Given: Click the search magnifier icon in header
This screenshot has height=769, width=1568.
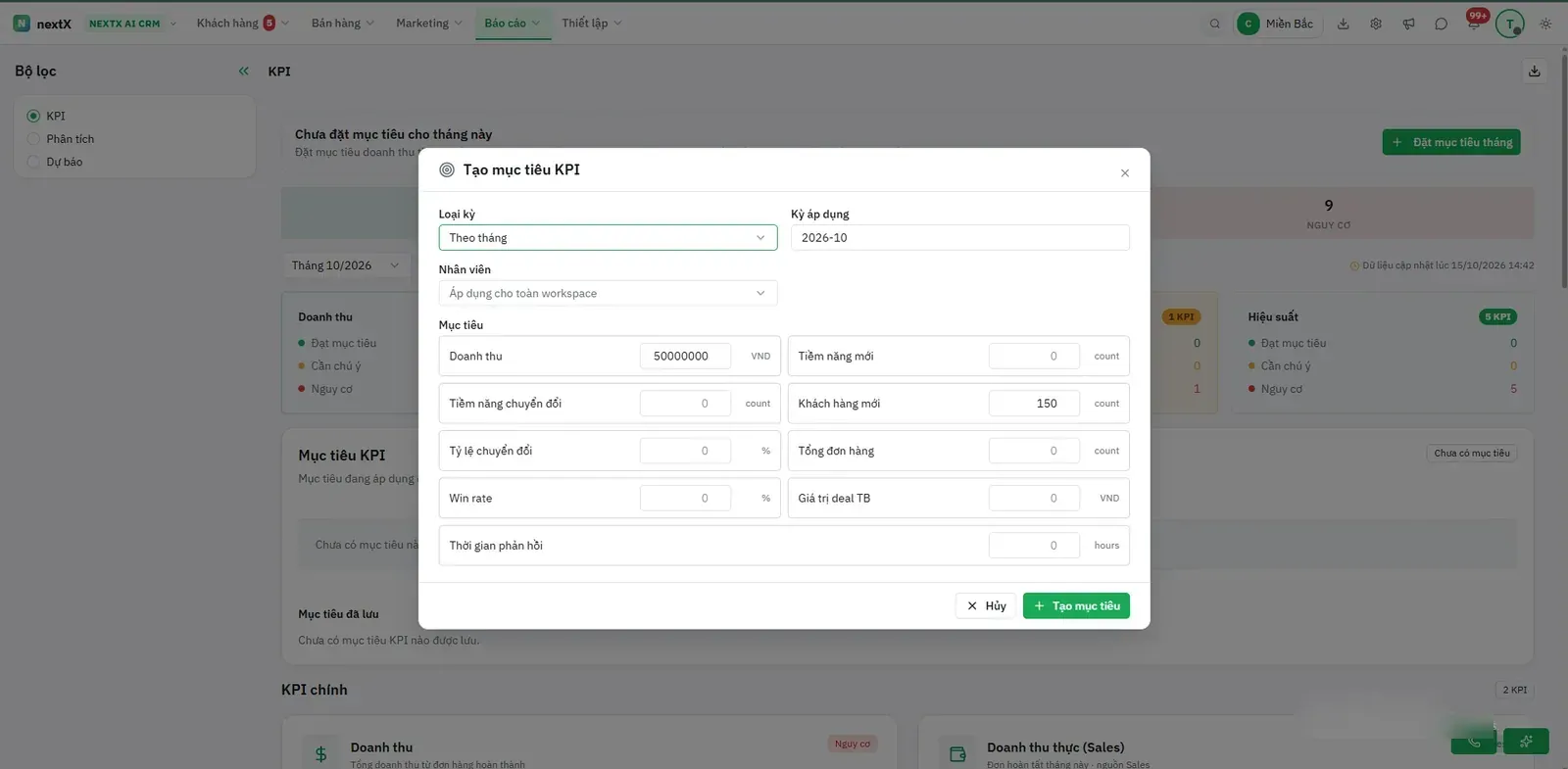Looking at the screenshot, I should click(x=1214, y=24).
